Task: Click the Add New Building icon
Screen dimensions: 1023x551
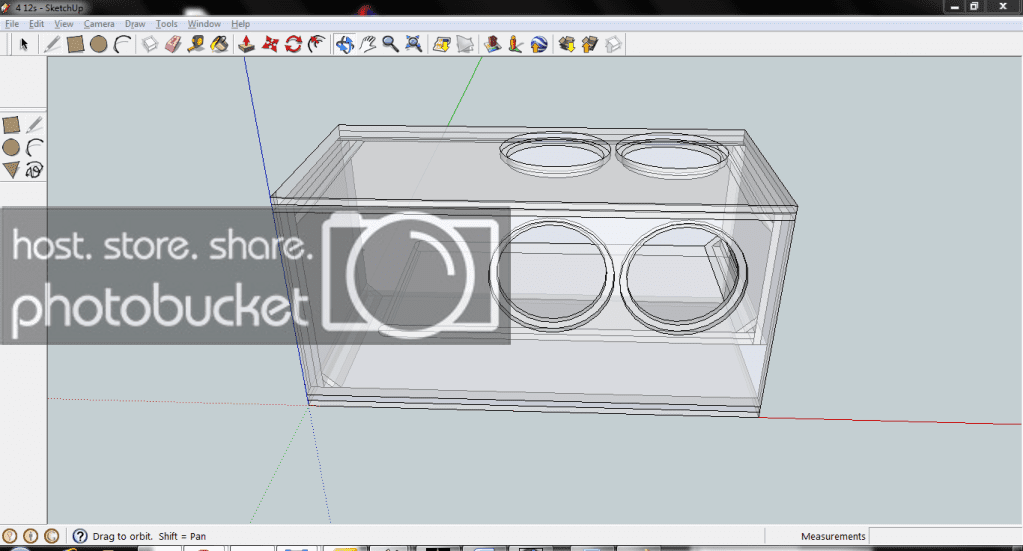Action: coord(493,44)
